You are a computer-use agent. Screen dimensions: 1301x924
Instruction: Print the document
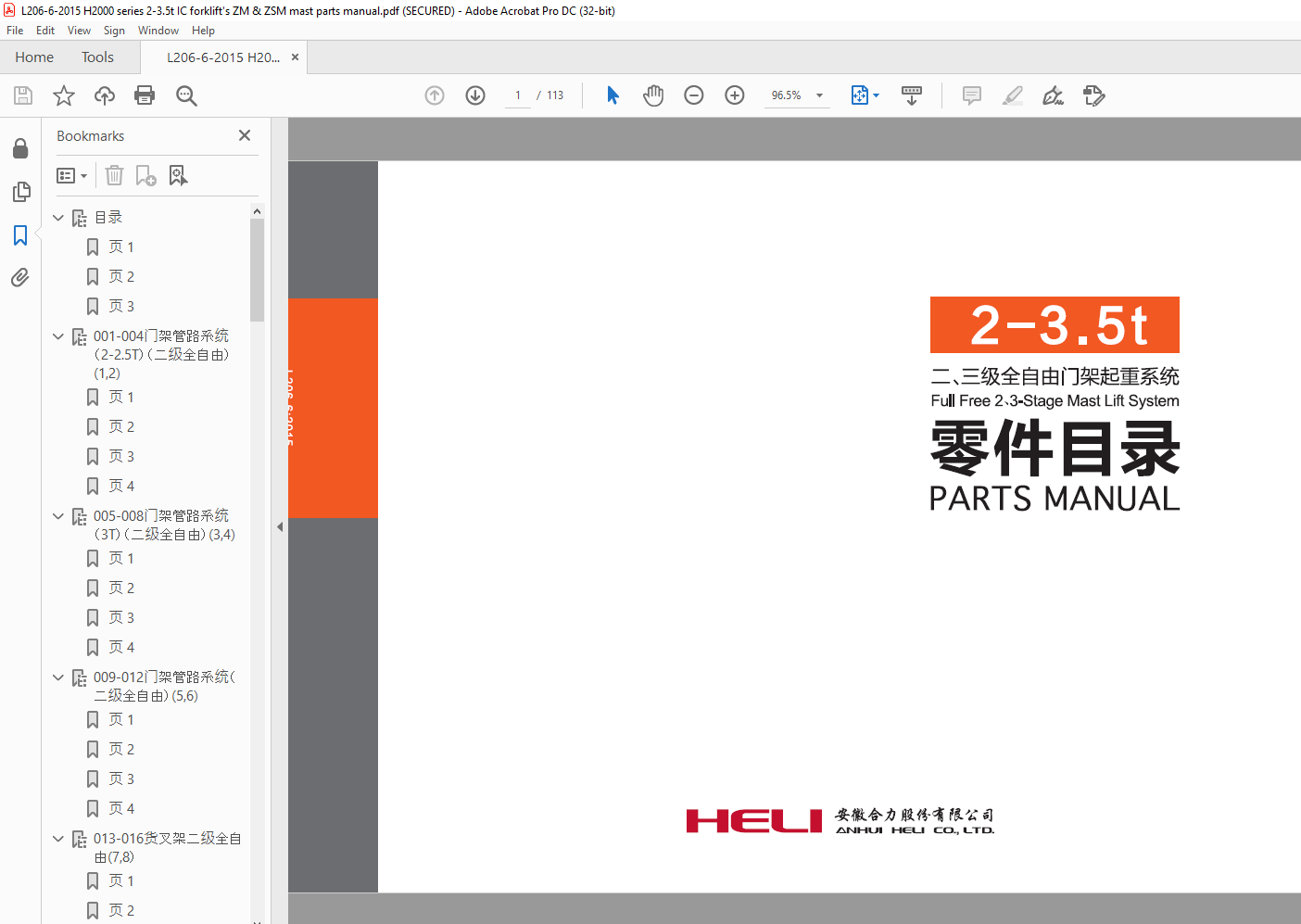pos(145,95)
